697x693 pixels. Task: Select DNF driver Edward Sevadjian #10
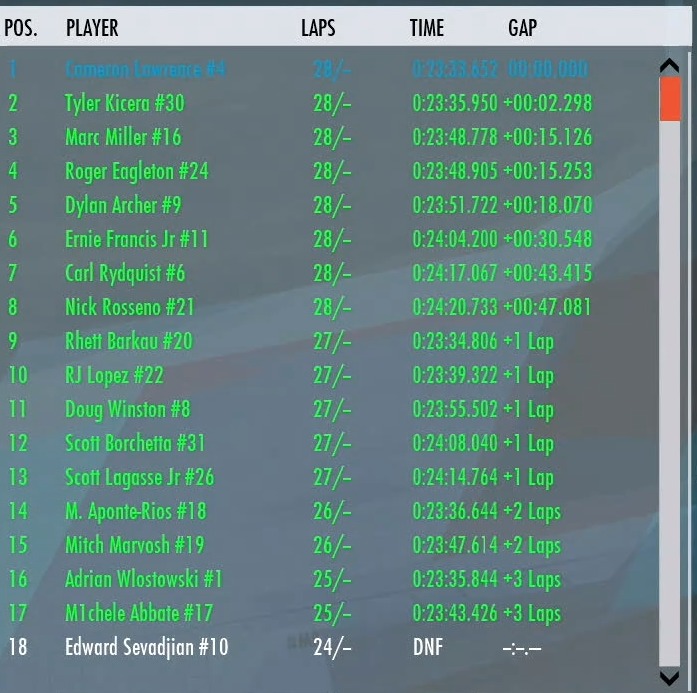pos(146,647)
